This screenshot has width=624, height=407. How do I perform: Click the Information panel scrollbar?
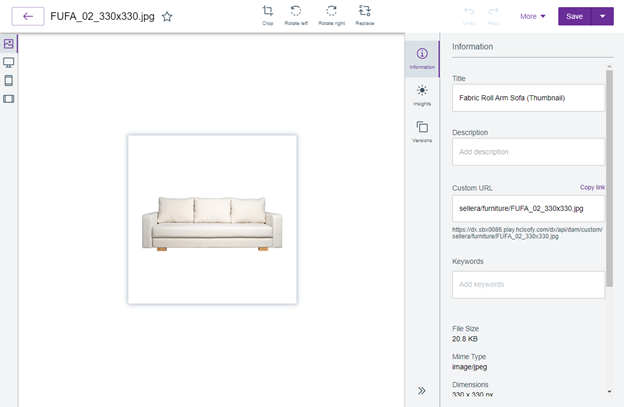[x=609, y=178]
